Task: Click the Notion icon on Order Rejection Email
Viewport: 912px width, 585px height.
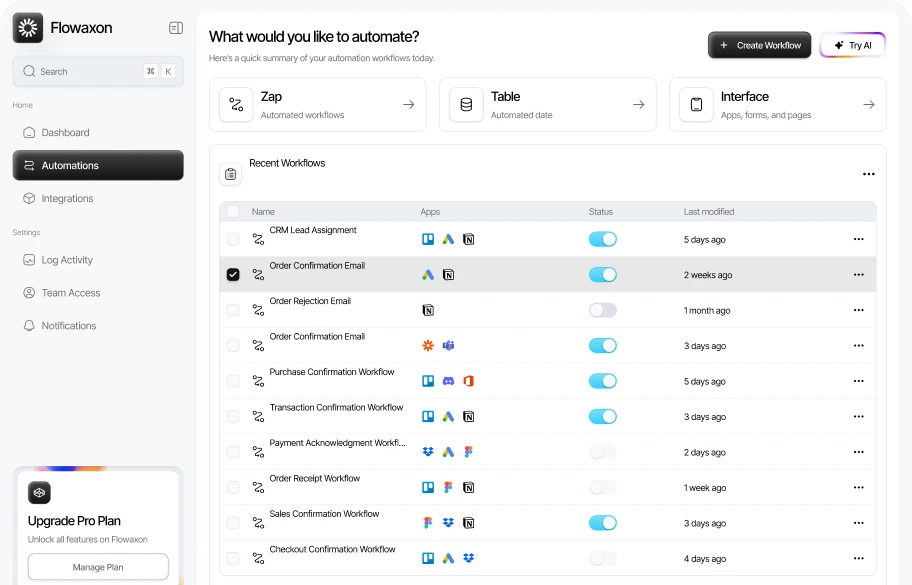Action: [x=428, y=310]
